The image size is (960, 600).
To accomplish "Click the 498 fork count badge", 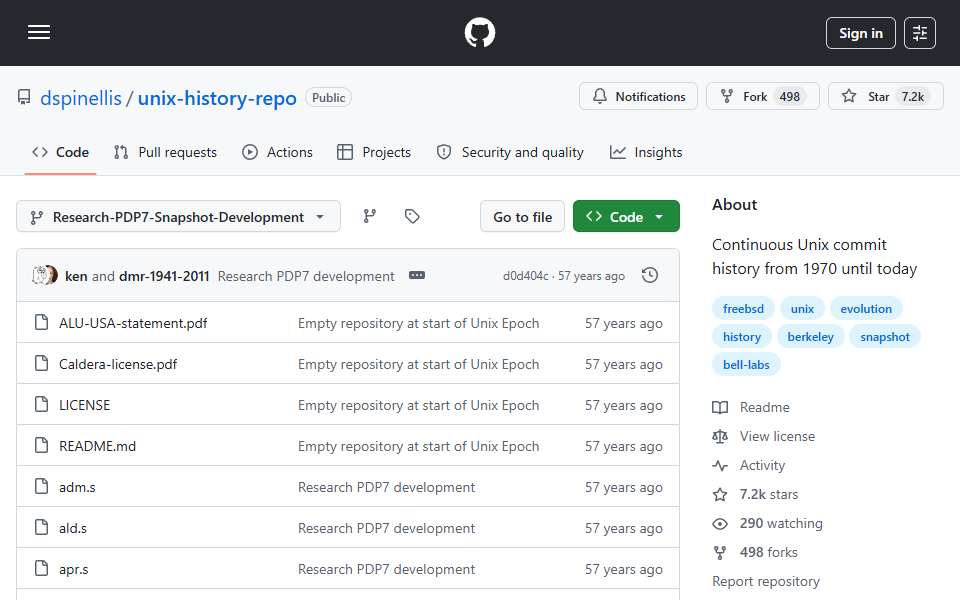I will 789,97.
